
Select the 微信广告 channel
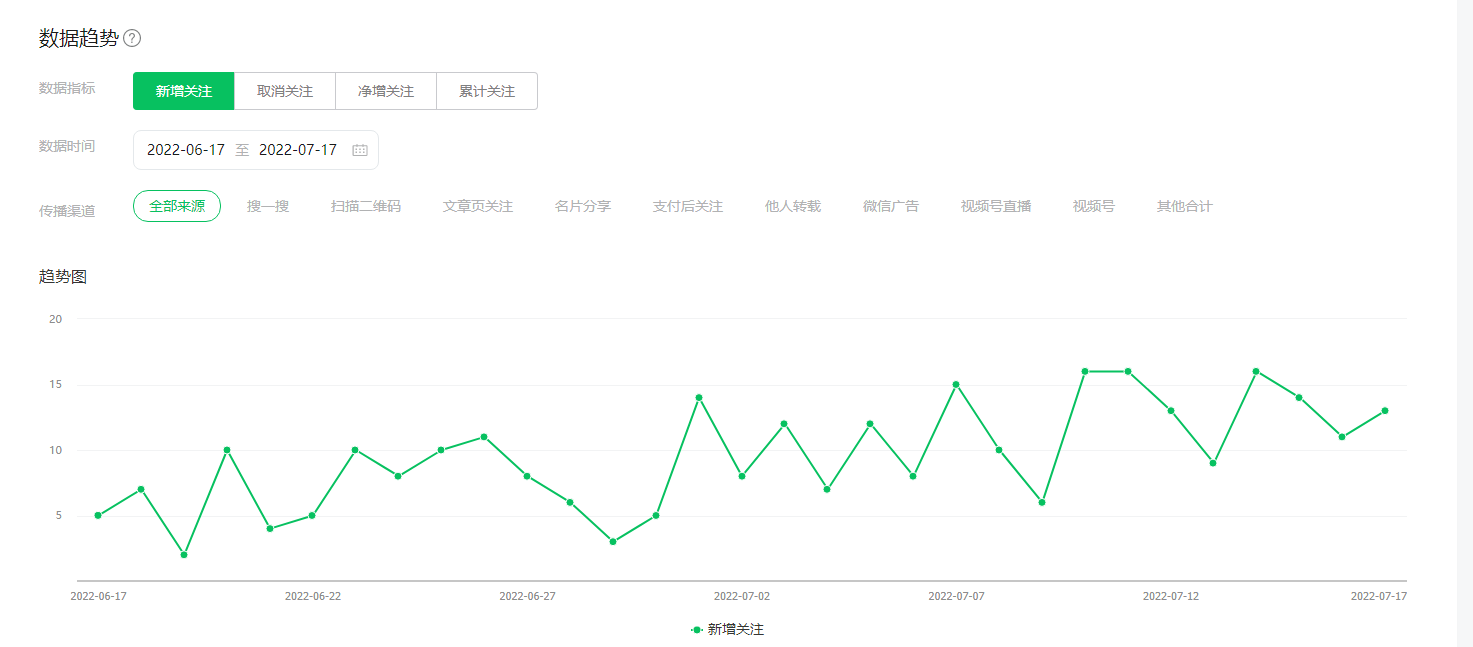click(891, 207)
